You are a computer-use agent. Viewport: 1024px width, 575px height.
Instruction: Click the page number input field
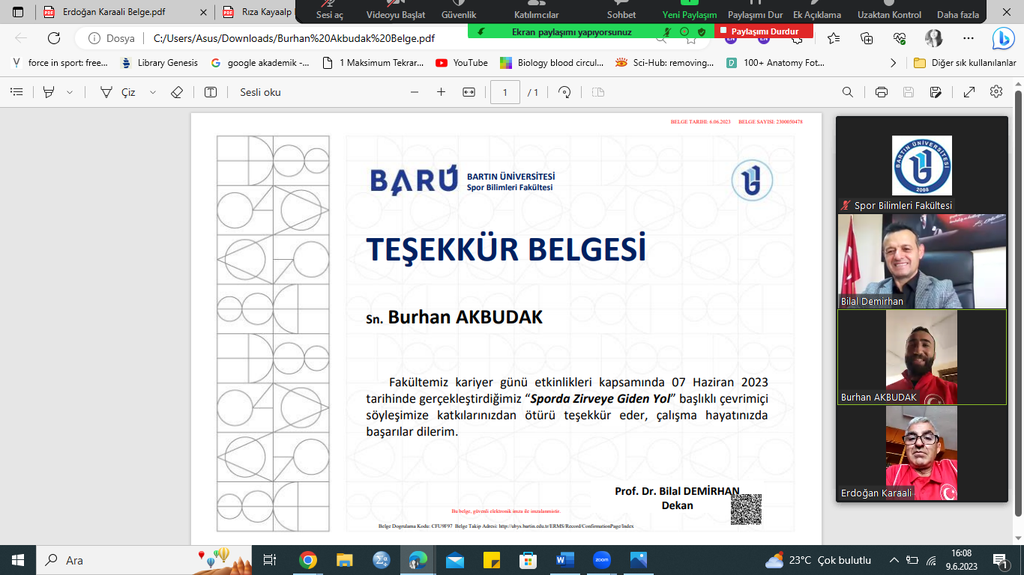(x=505, y=92)
